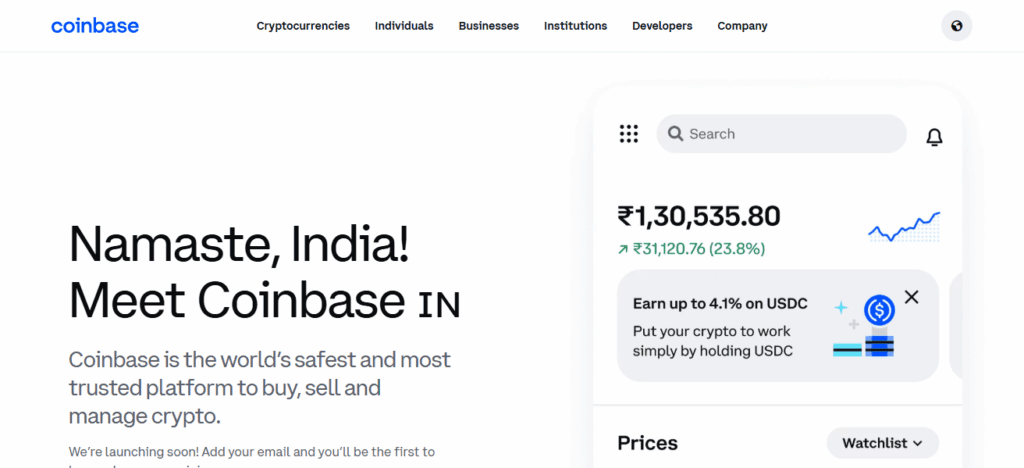
Task: Open the Cryptocurrencies menu
Action: [303, 26]
